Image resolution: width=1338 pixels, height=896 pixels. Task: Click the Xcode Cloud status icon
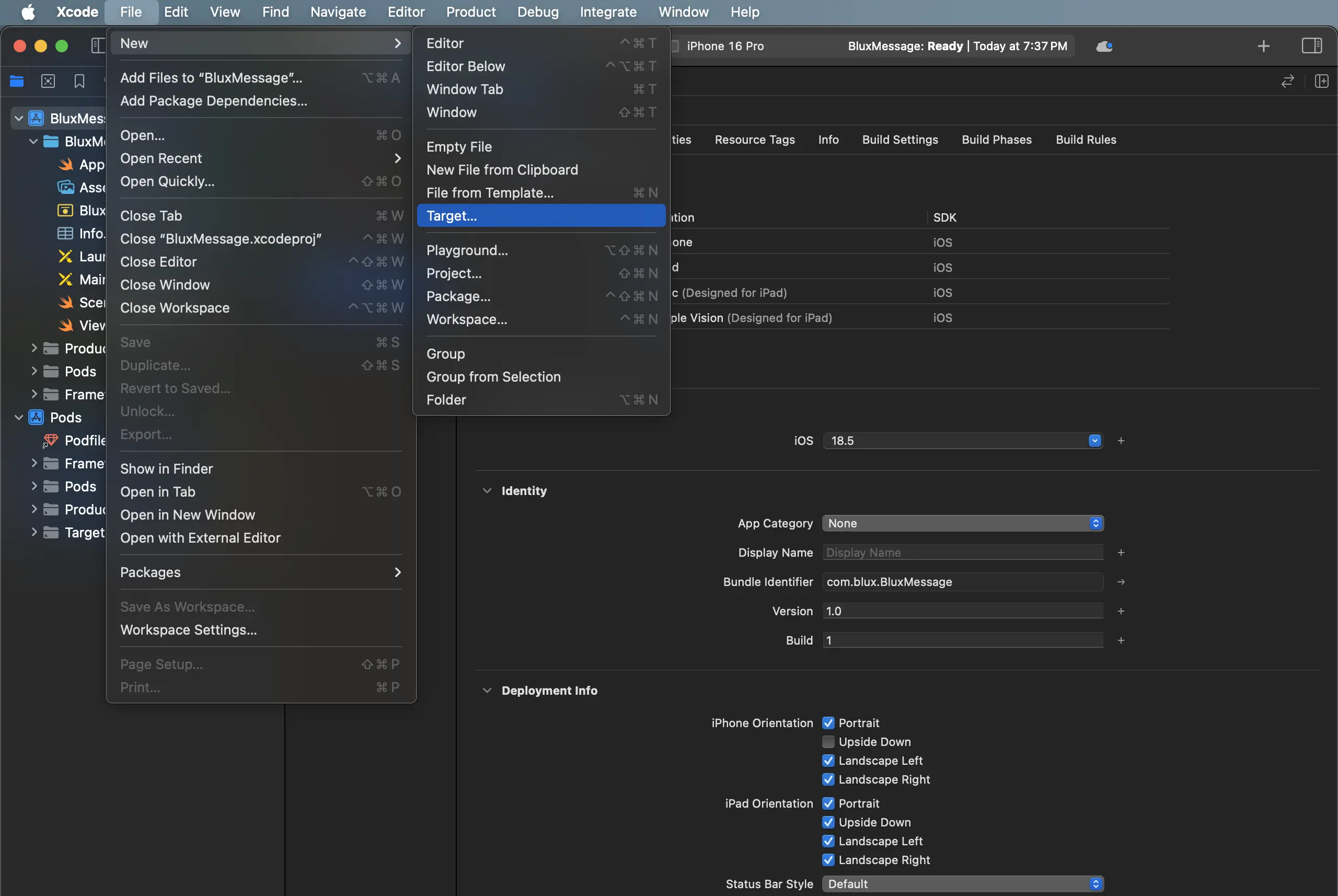(1104, 47)
